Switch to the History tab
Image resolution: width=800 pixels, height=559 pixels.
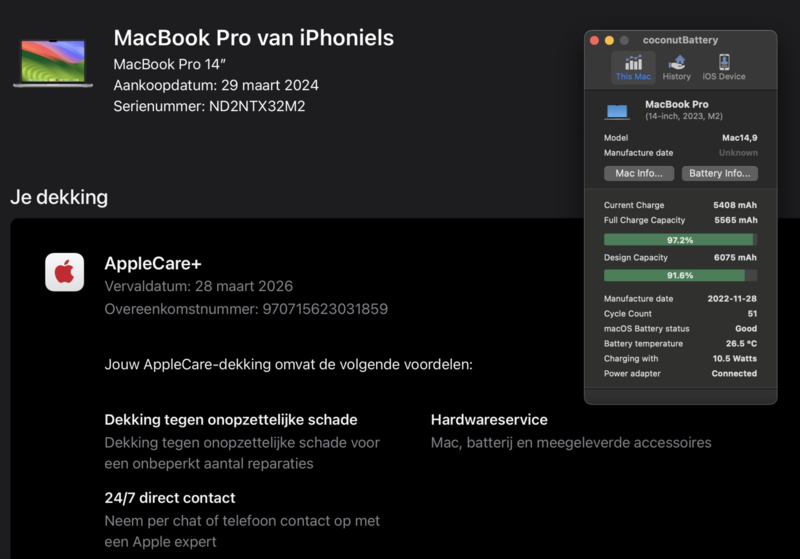click(677, 67)
